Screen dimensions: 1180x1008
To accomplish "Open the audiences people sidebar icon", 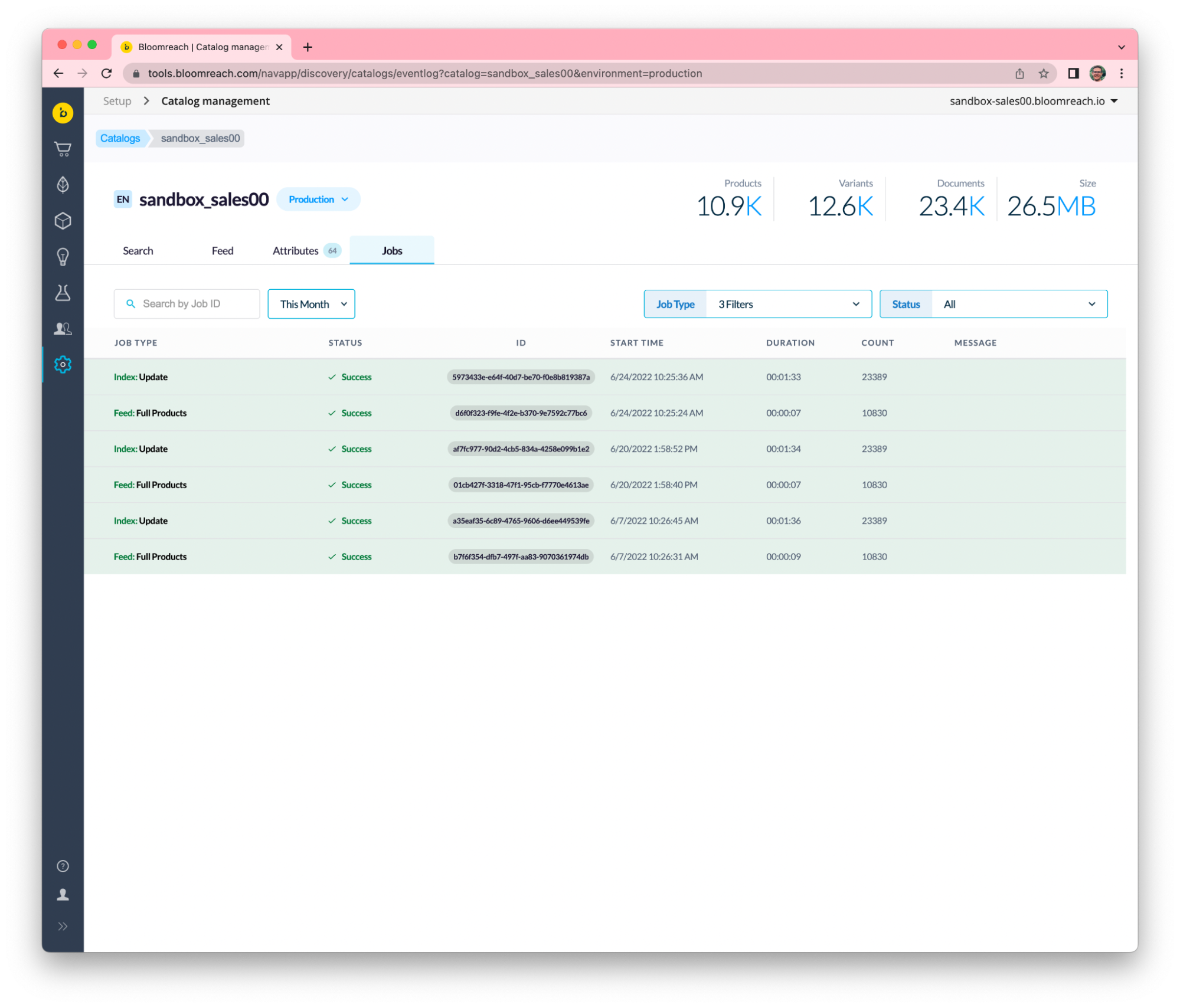I will [x=63, y=329].
